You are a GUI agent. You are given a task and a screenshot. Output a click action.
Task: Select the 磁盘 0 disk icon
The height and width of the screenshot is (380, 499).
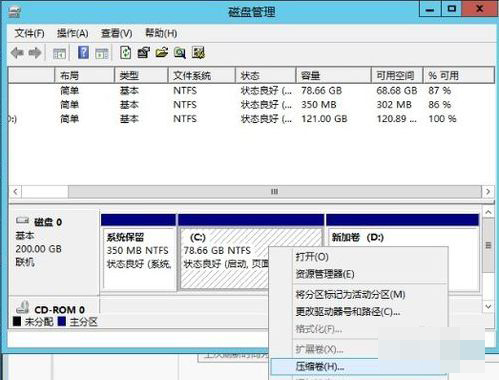pyautogui.click(x=23, y=220)
